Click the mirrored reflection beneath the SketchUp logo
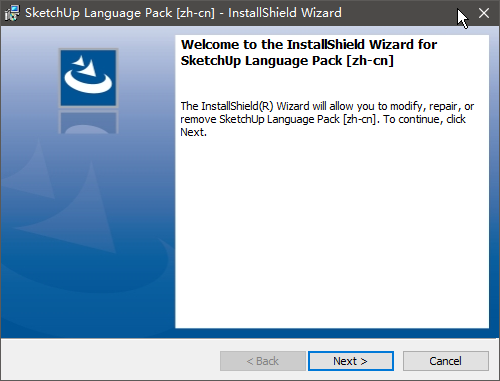The image size is (500, 381). tap(88, 122)
